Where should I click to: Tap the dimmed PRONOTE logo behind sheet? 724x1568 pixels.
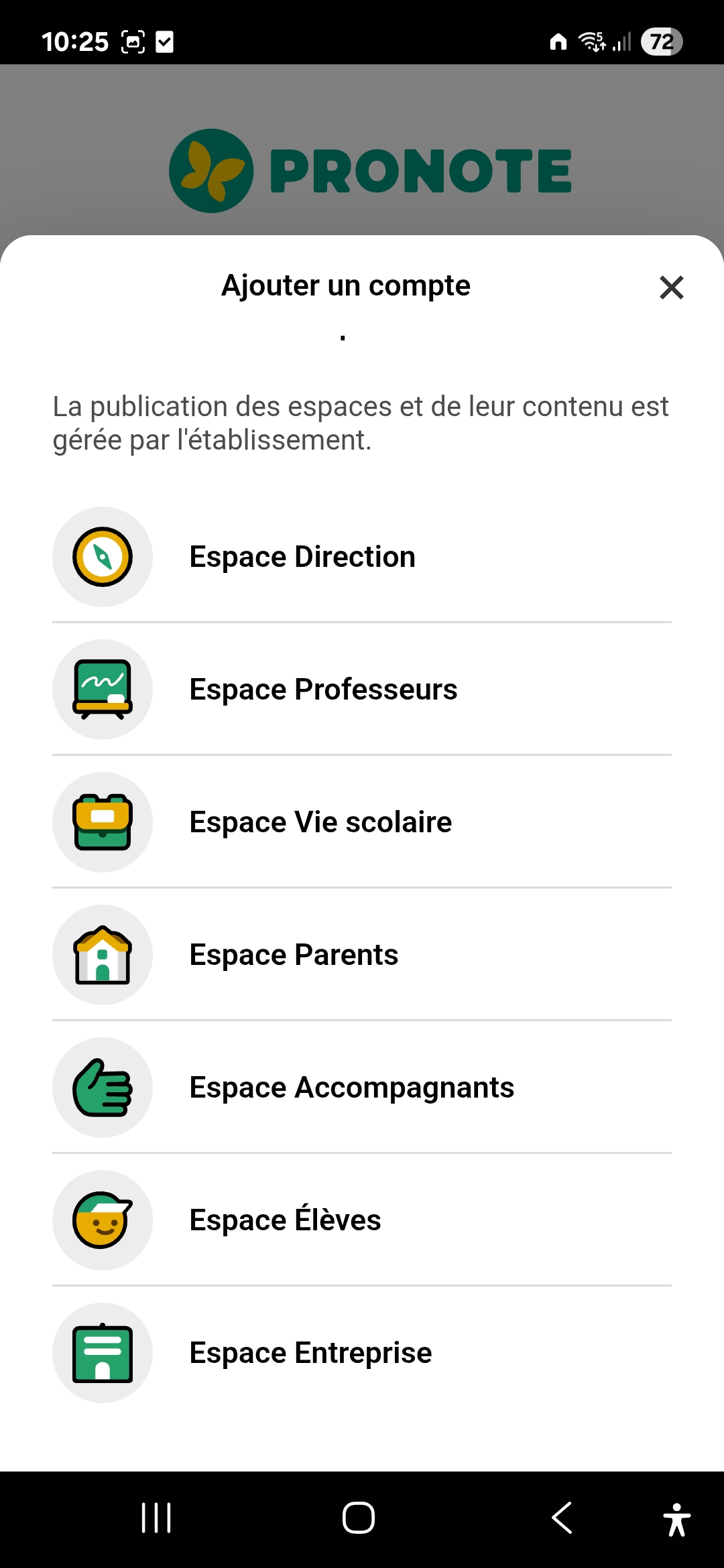pyautogui.click(x=370, y=171)
